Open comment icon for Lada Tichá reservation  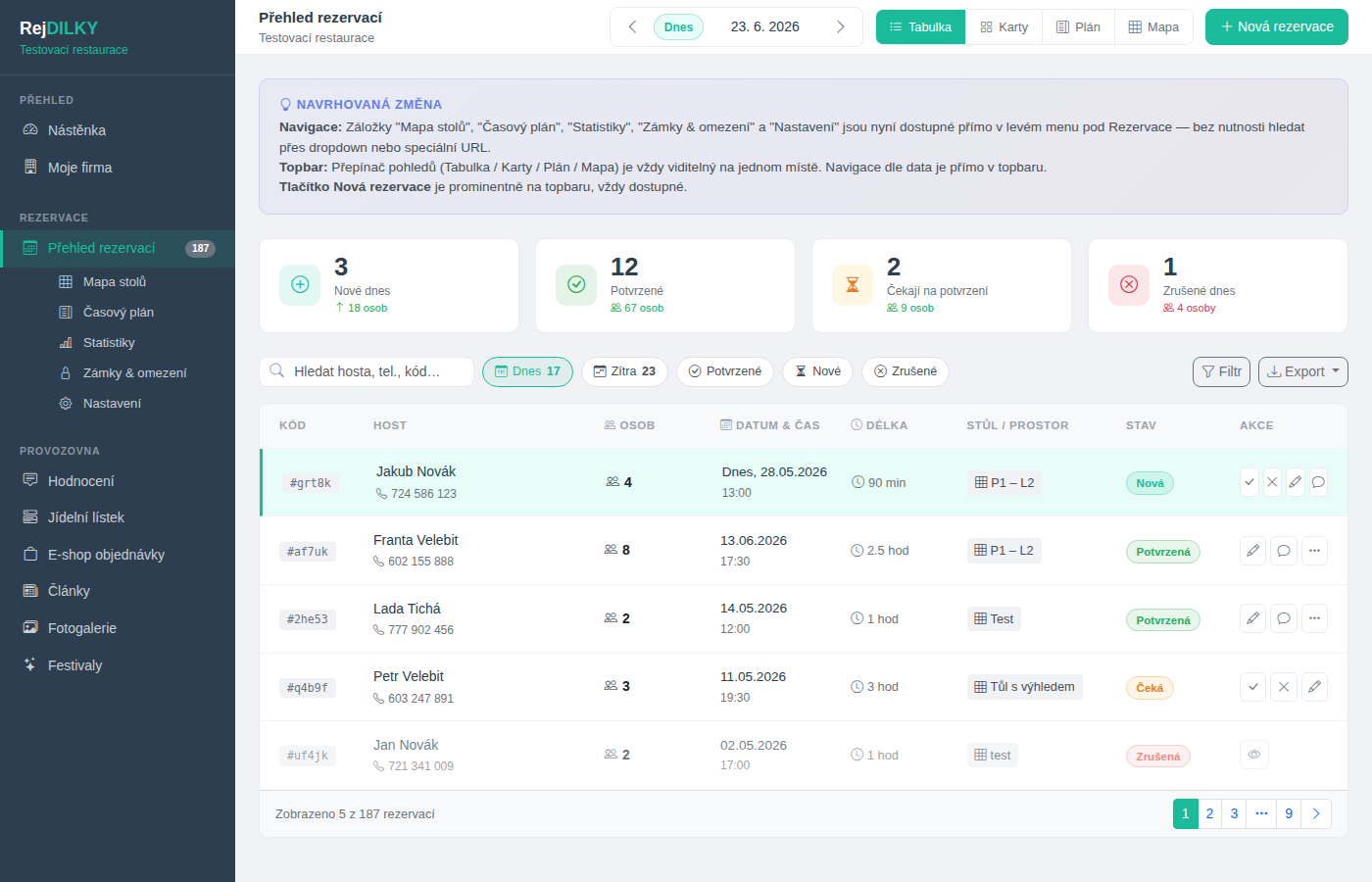coord(1284,618)
